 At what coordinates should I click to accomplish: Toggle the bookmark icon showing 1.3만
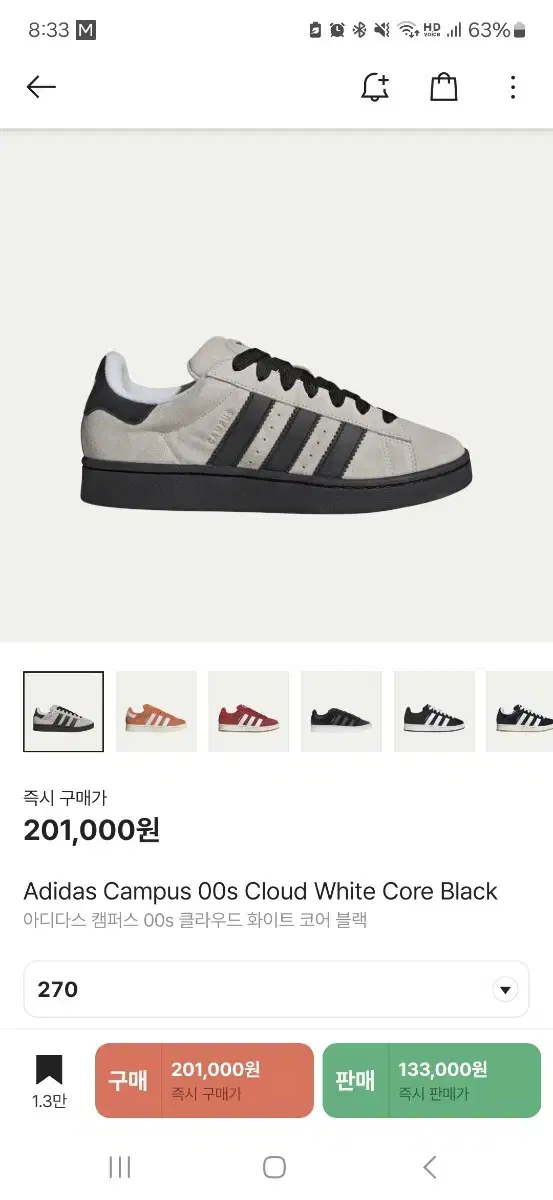coord(49,1082)
